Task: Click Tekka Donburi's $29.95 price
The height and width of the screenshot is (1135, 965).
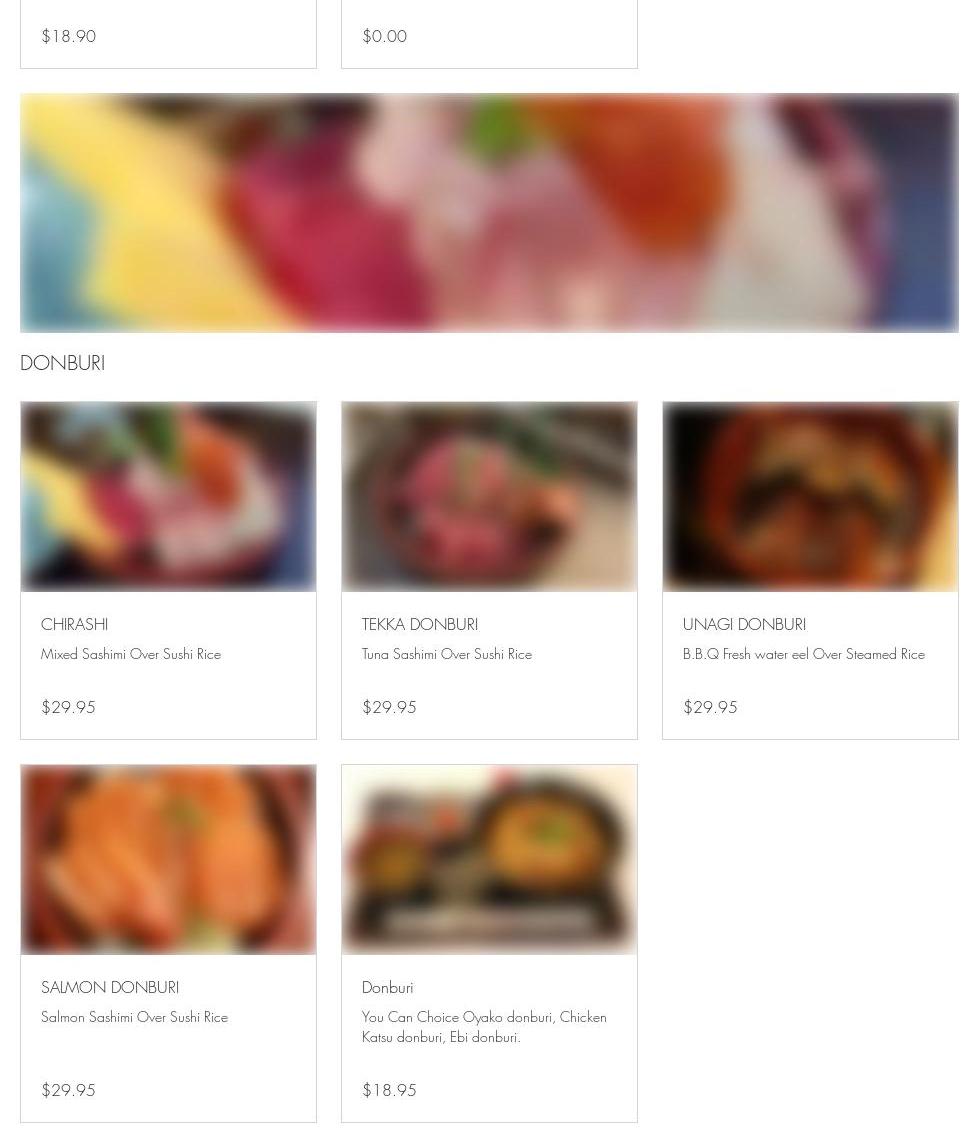Action: pos(389,707)
